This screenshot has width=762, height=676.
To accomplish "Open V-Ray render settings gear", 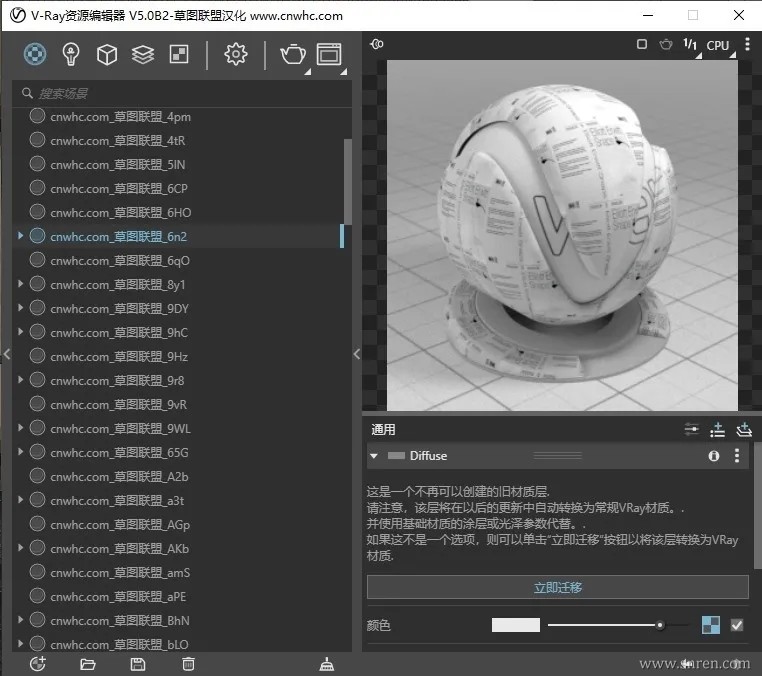I will (x=235, y=54).
